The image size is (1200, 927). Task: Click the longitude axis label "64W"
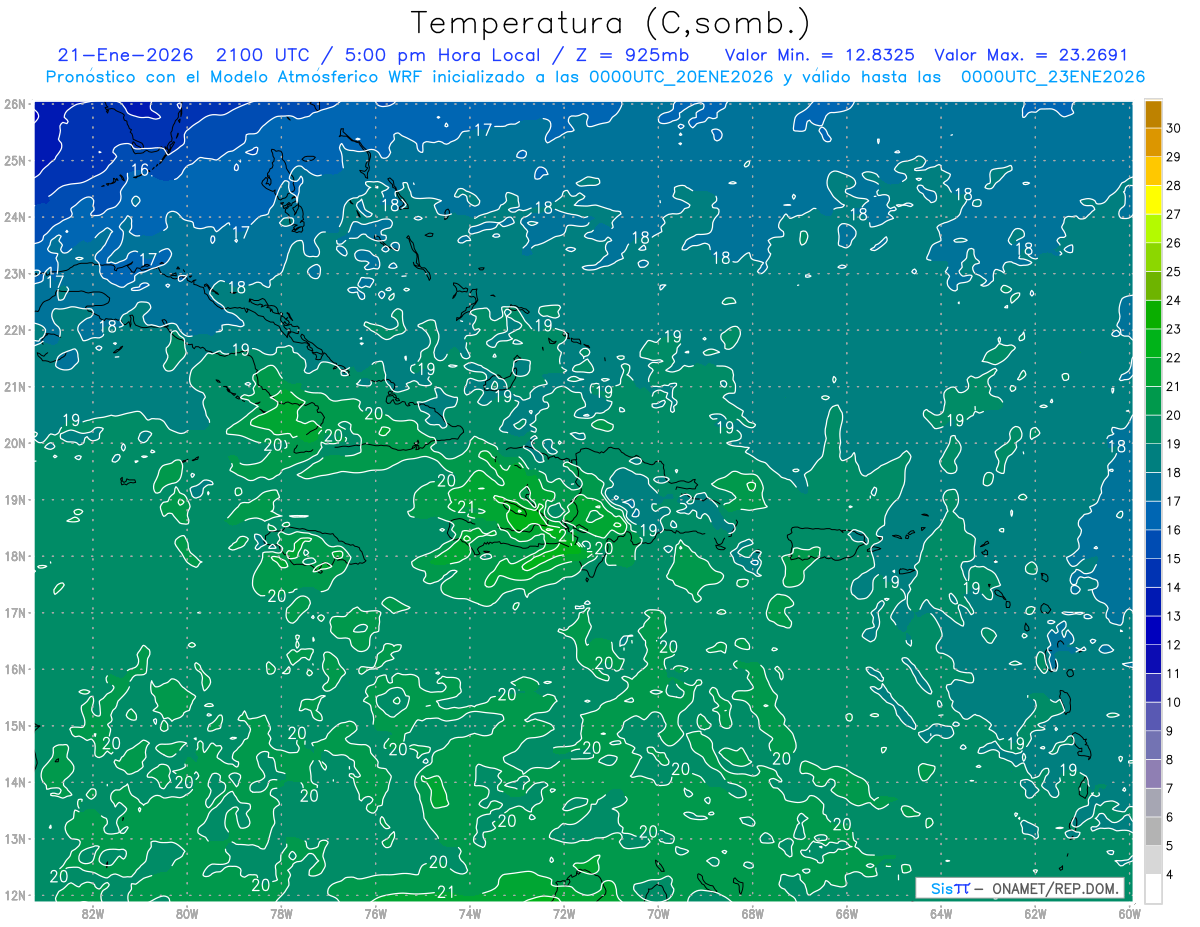pyautogui.click(x=941, y=913)
